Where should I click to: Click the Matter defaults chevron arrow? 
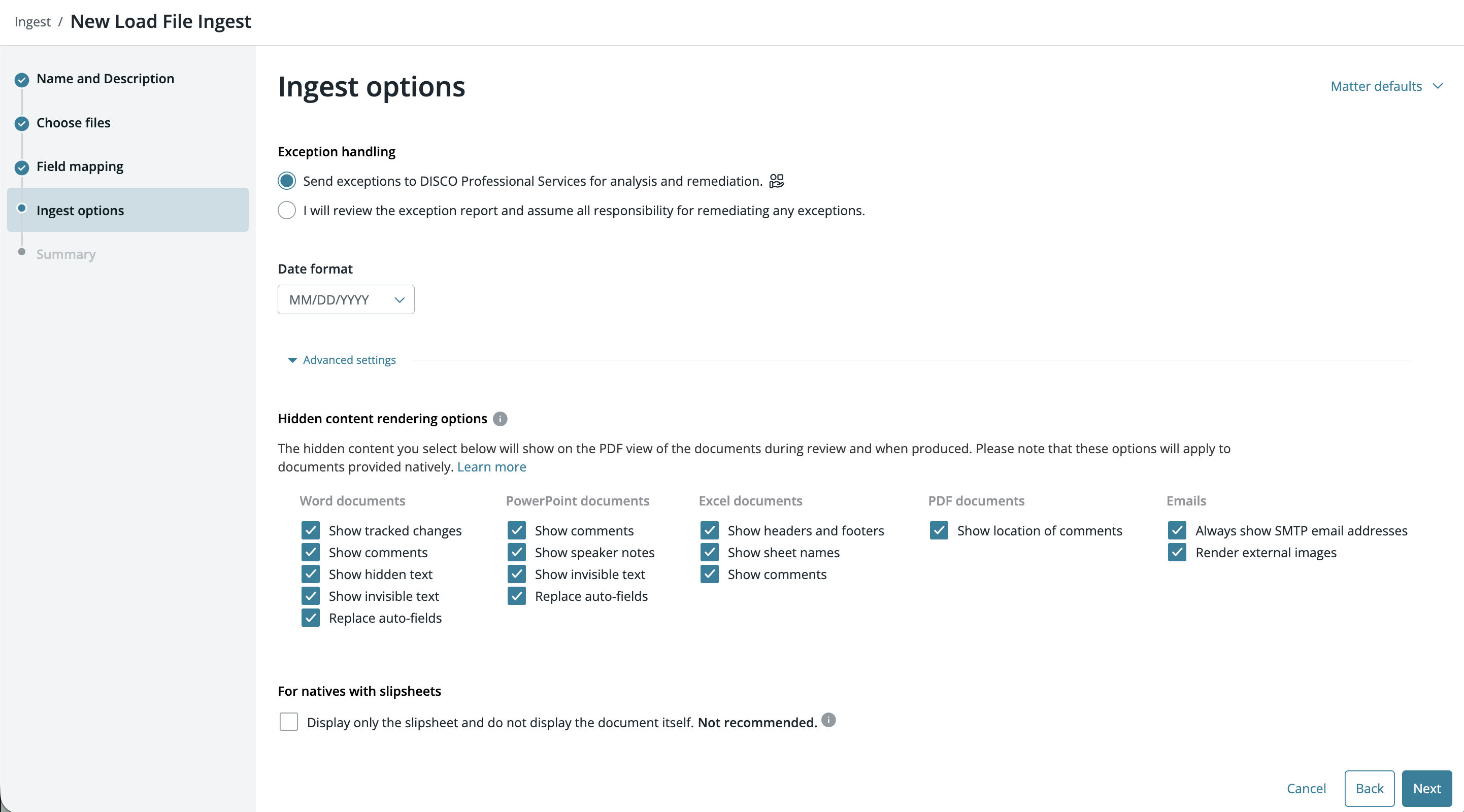coord(1438,86)
